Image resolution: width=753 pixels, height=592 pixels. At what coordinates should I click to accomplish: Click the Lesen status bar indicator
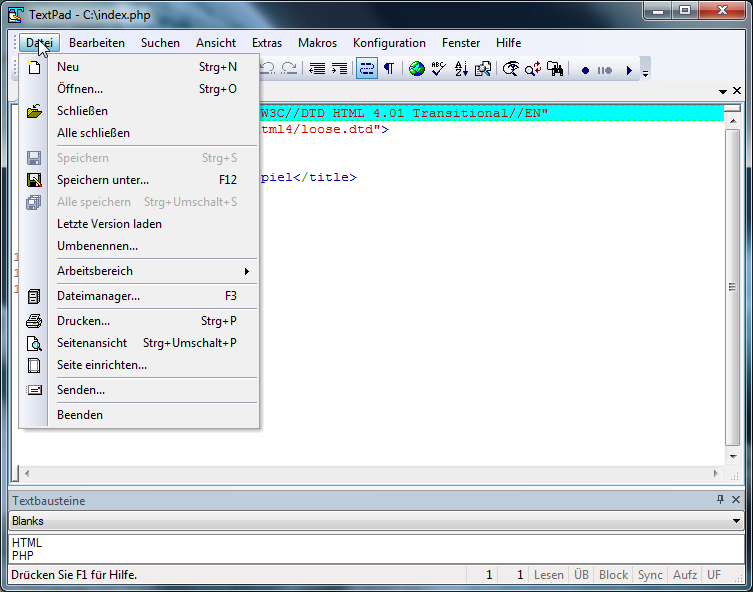(548, 575)
